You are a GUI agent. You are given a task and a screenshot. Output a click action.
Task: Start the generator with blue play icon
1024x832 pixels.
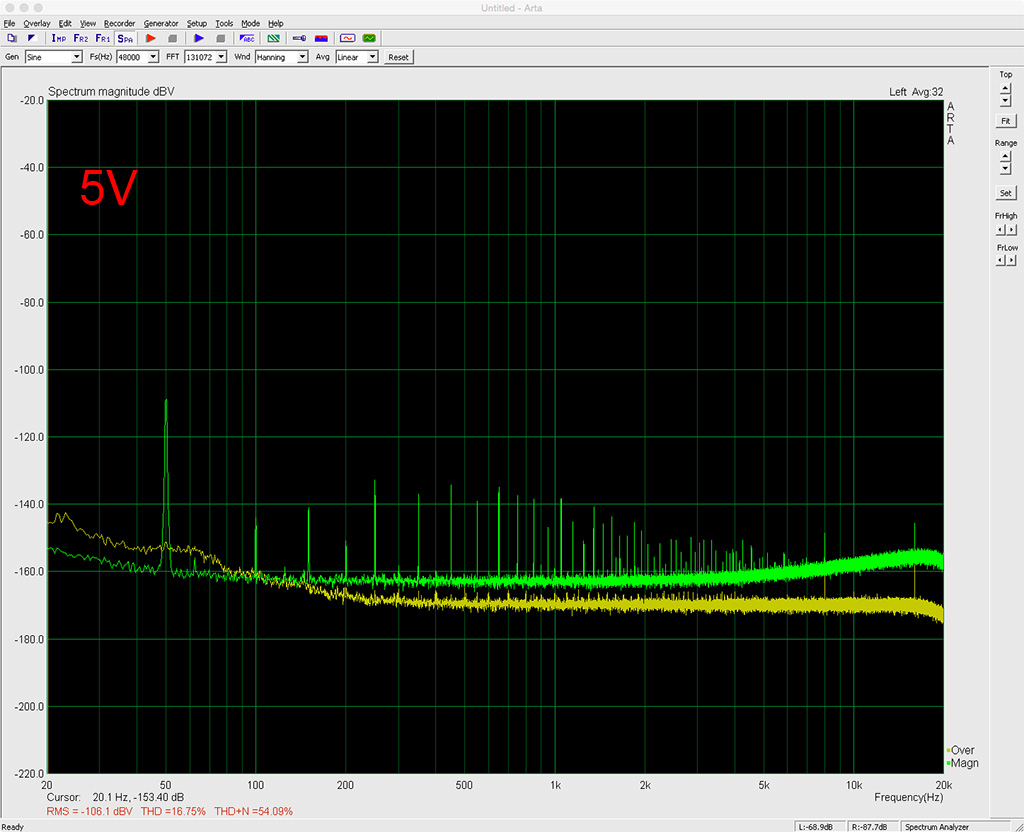click(x=199, y=39)
